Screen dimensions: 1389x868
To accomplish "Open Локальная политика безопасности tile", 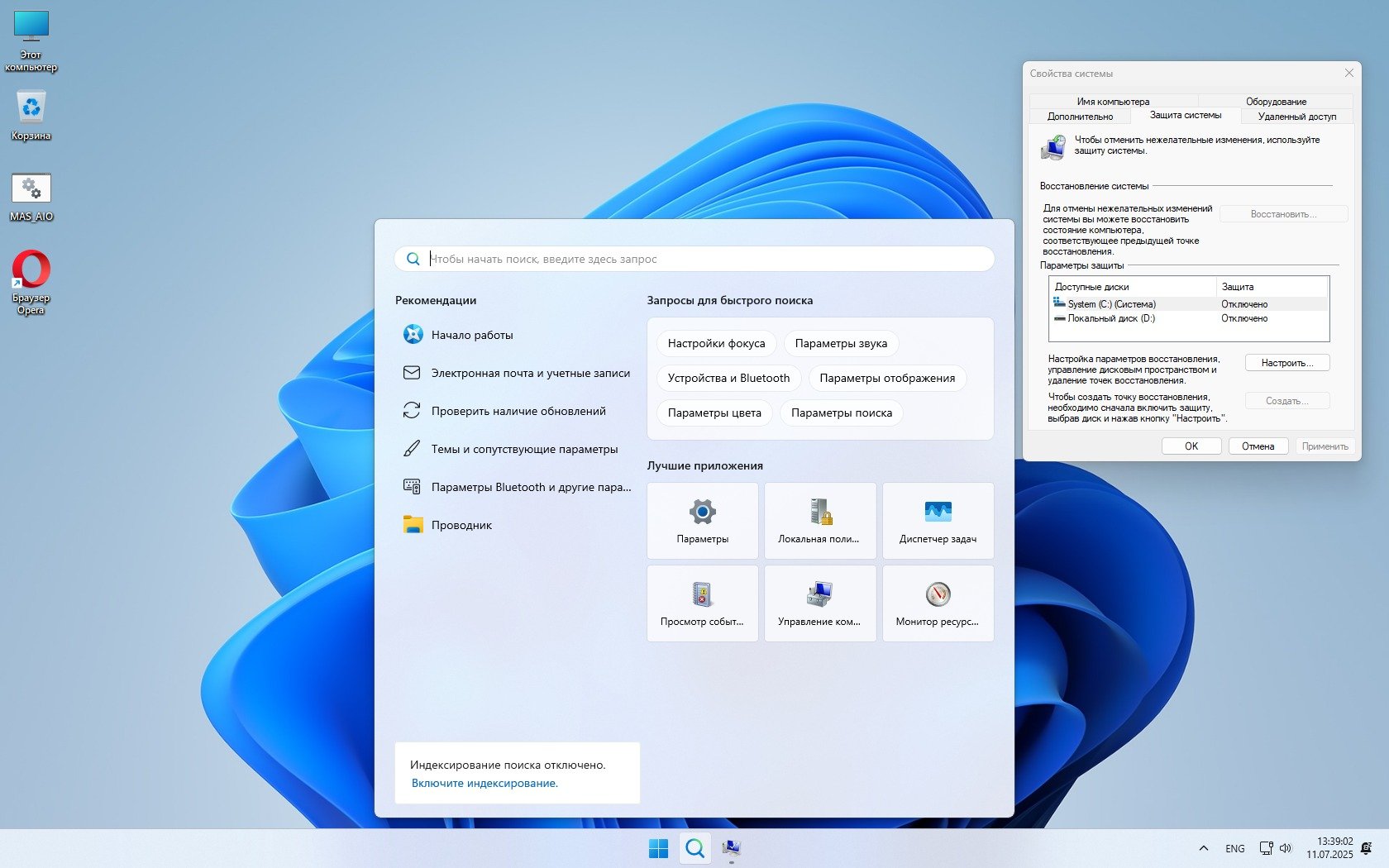I will 819,521.
